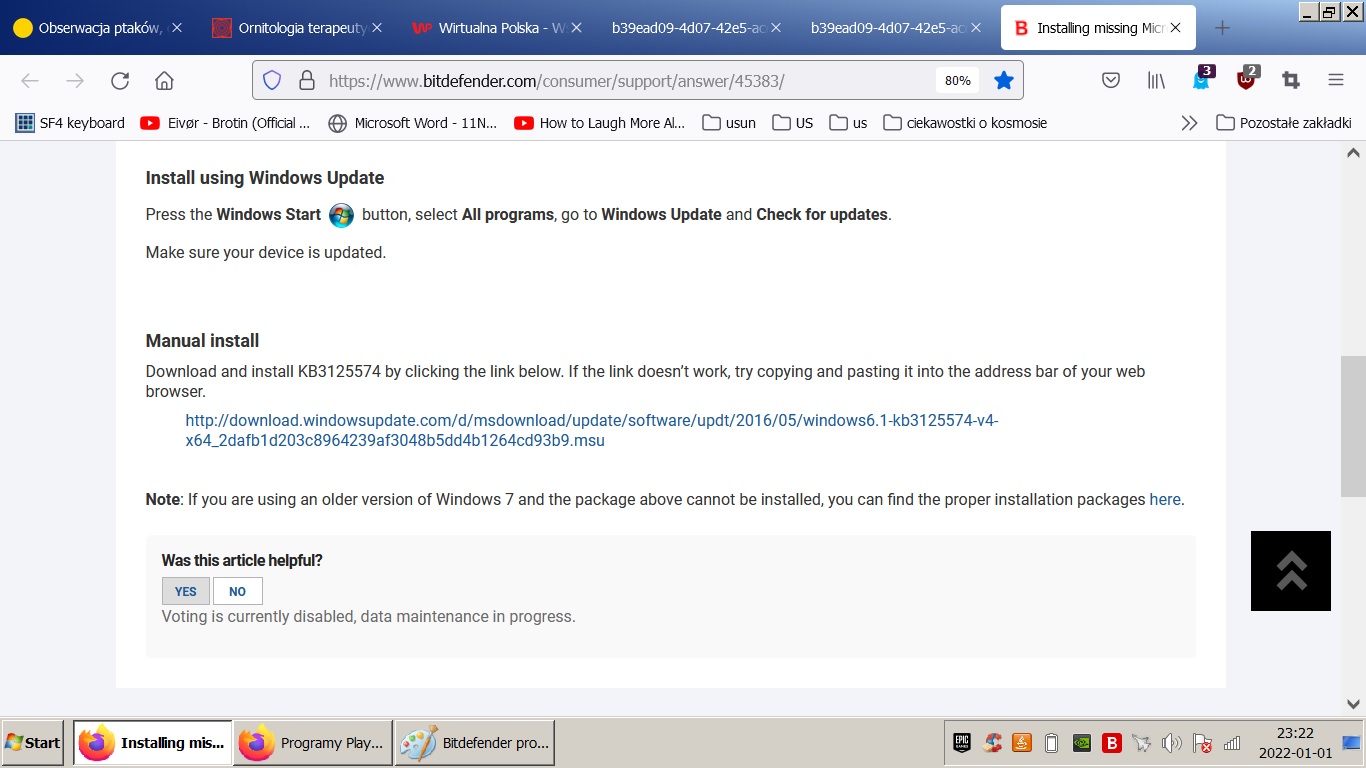Viewport: 1366px width, 768px height.
Task: Open the uBlock Origin extension icon
Action: (x=1246, y=80)
